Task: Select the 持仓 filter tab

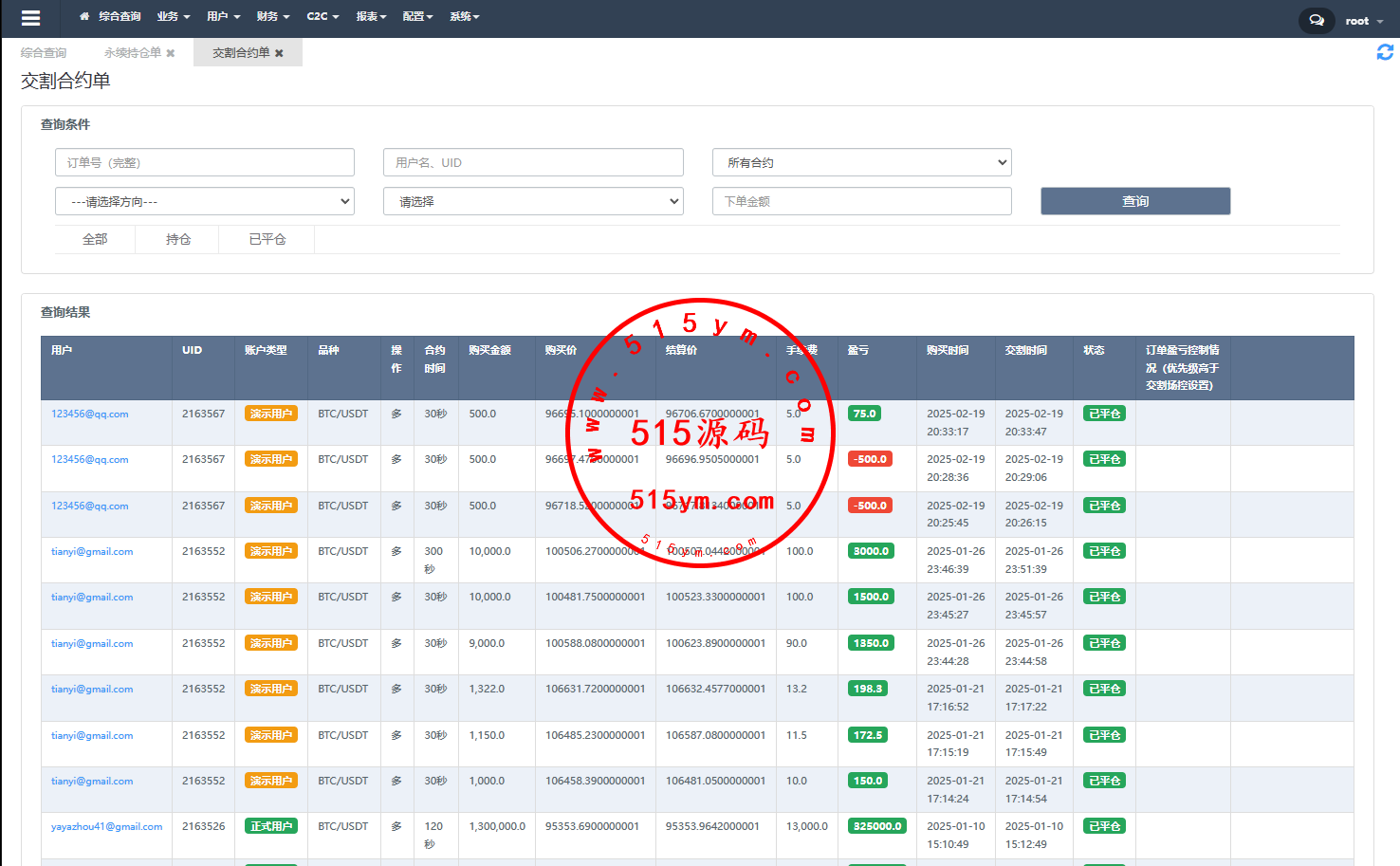Action: [x=178, y=240]
